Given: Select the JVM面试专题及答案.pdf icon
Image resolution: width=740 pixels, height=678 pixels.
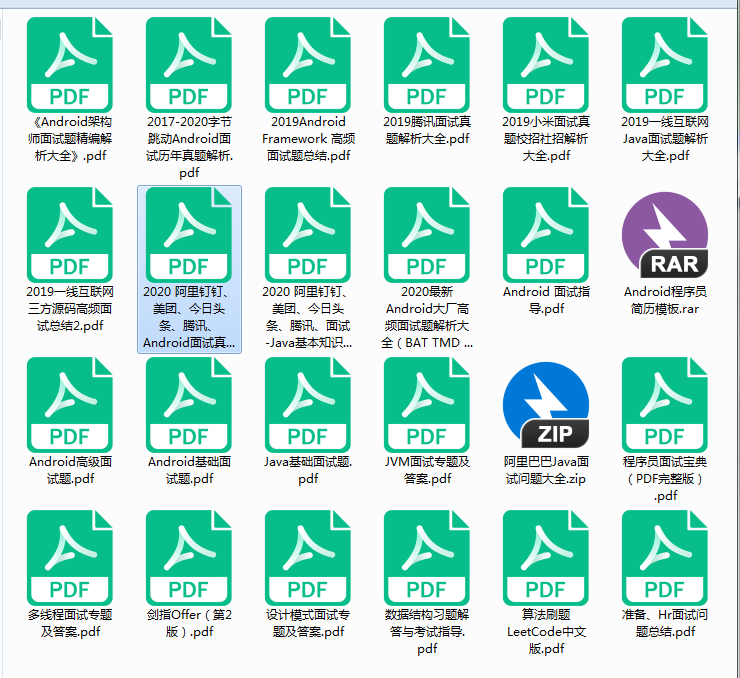Looking at the screenshot, I should click(x=427, y=404).
